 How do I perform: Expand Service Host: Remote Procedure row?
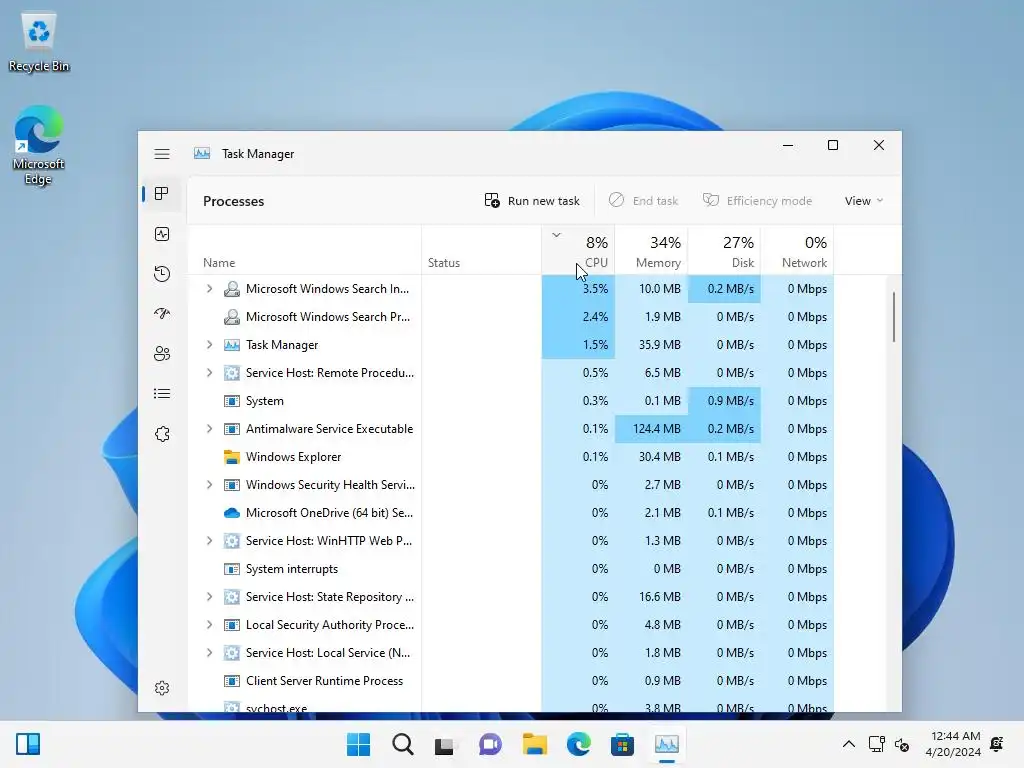[x=209, y=373]
